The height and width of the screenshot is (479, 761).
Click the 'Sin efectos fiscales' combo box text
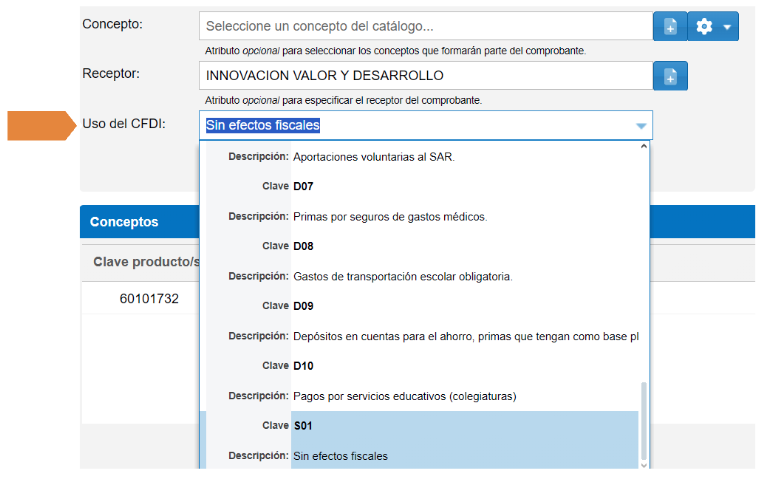(262, 125)
